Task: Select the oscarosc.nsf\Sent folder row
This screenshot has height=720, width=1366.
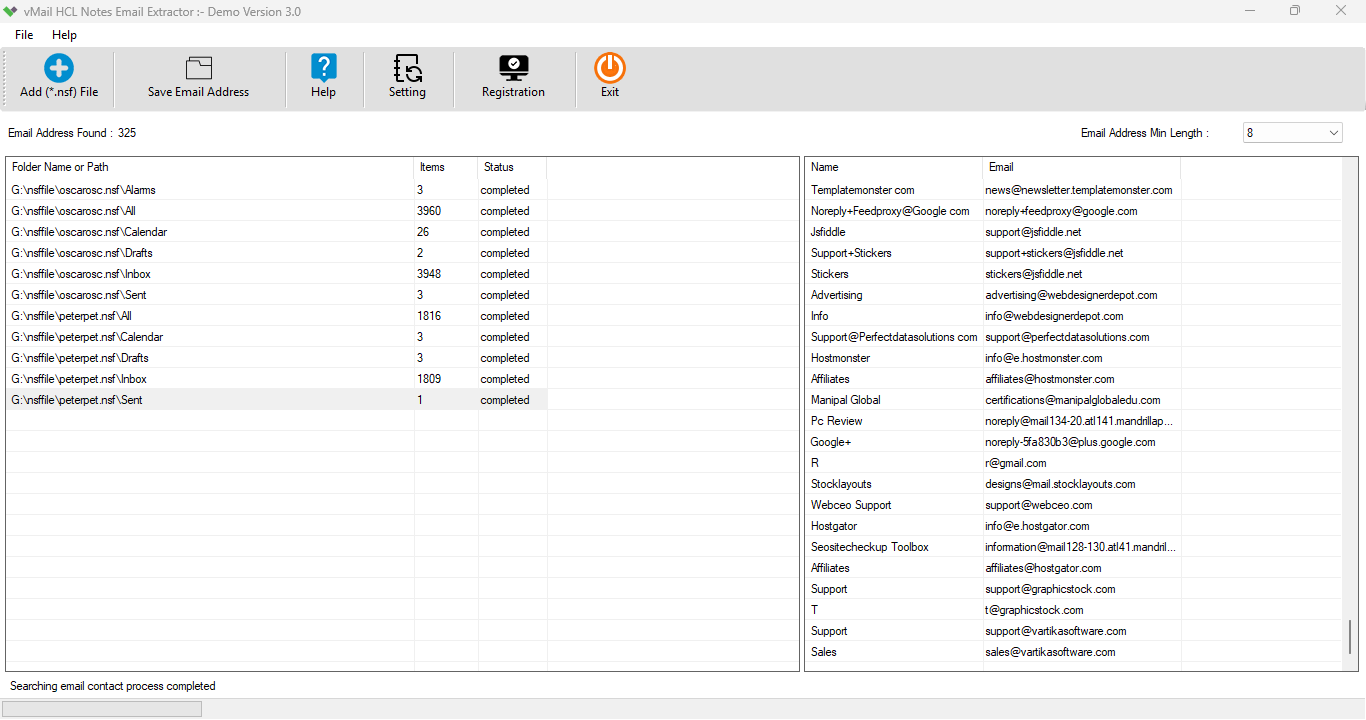Action: [277, 295]
